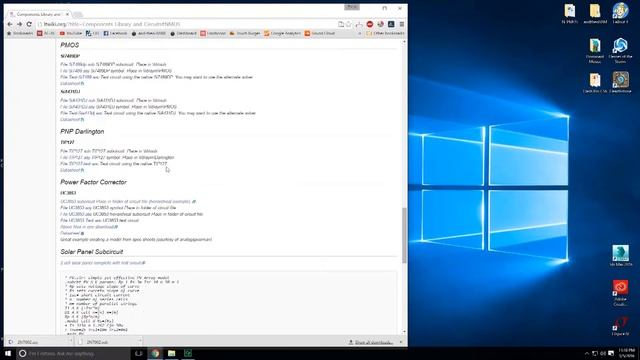This screenshot has height=360, width=640.
Task: Open Heroes of the Storm desktop shortcut
Action: (620, 50)
